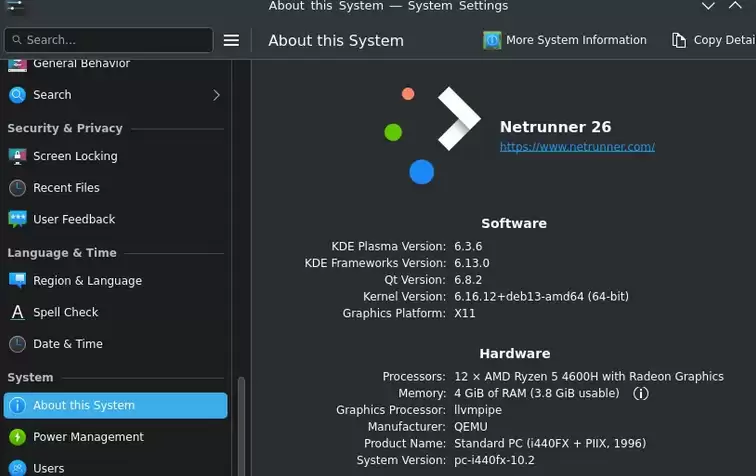Click KDE Plasma Version value 6.3.6

point(468,246)
